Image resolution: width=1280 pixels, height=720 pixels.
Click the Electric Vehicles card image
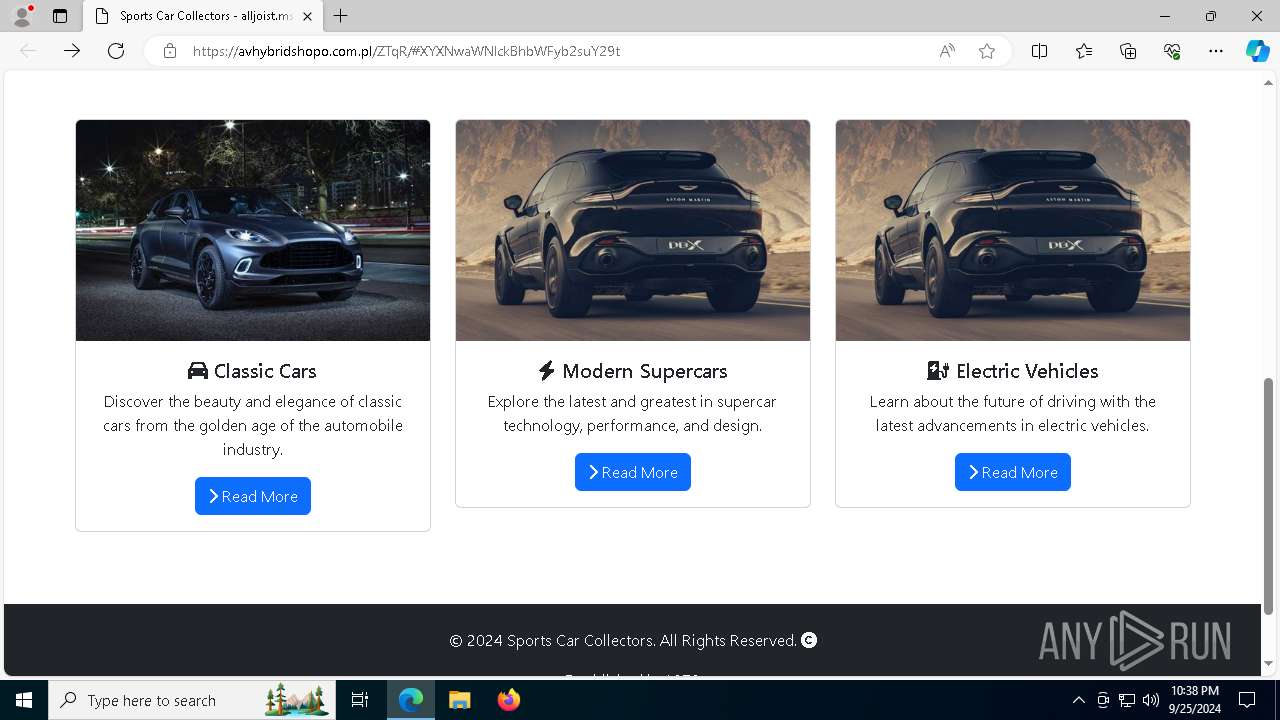pos(1013,231)
